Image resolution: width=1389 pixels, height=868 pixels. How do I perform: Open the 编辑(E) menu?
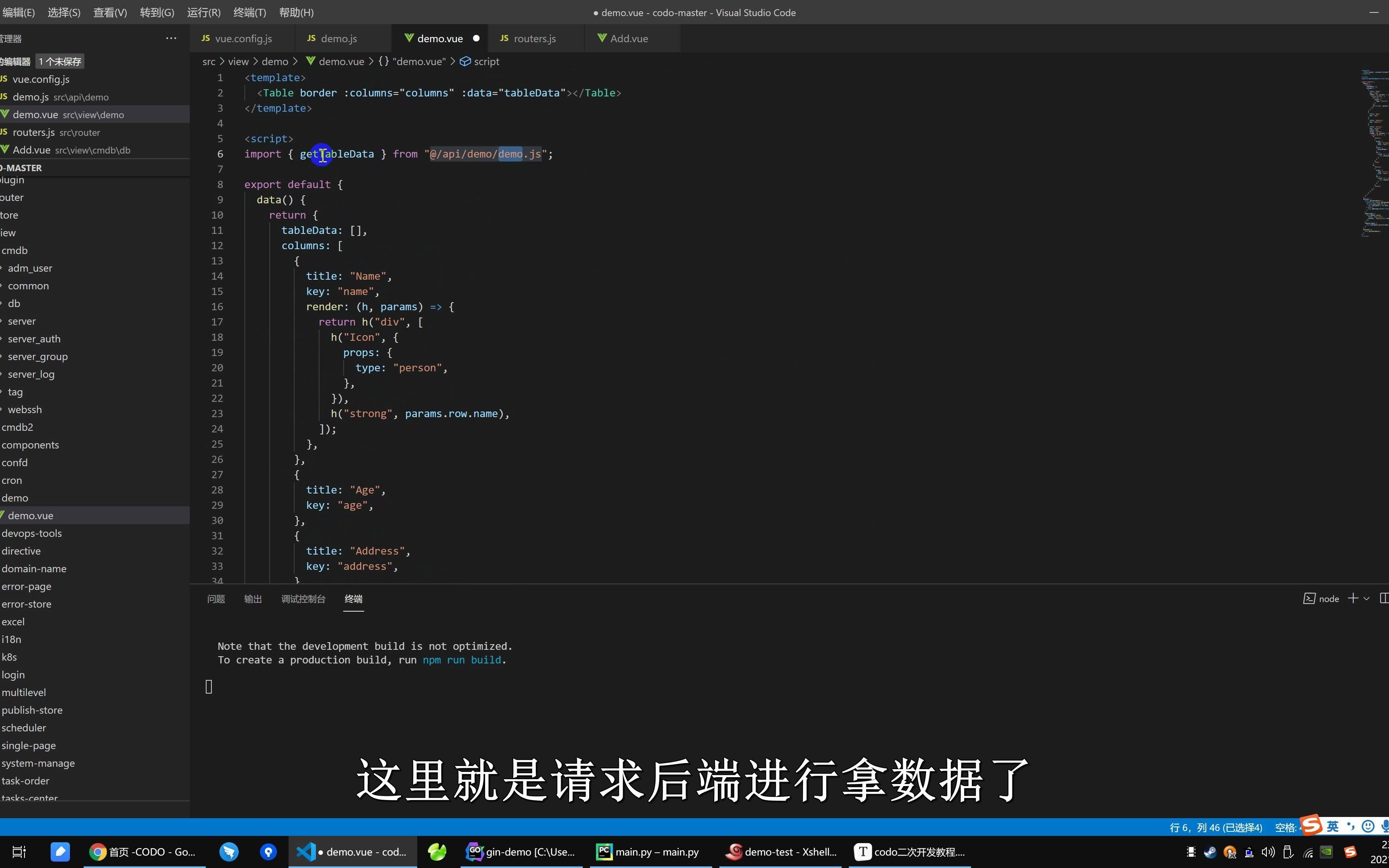18,12
